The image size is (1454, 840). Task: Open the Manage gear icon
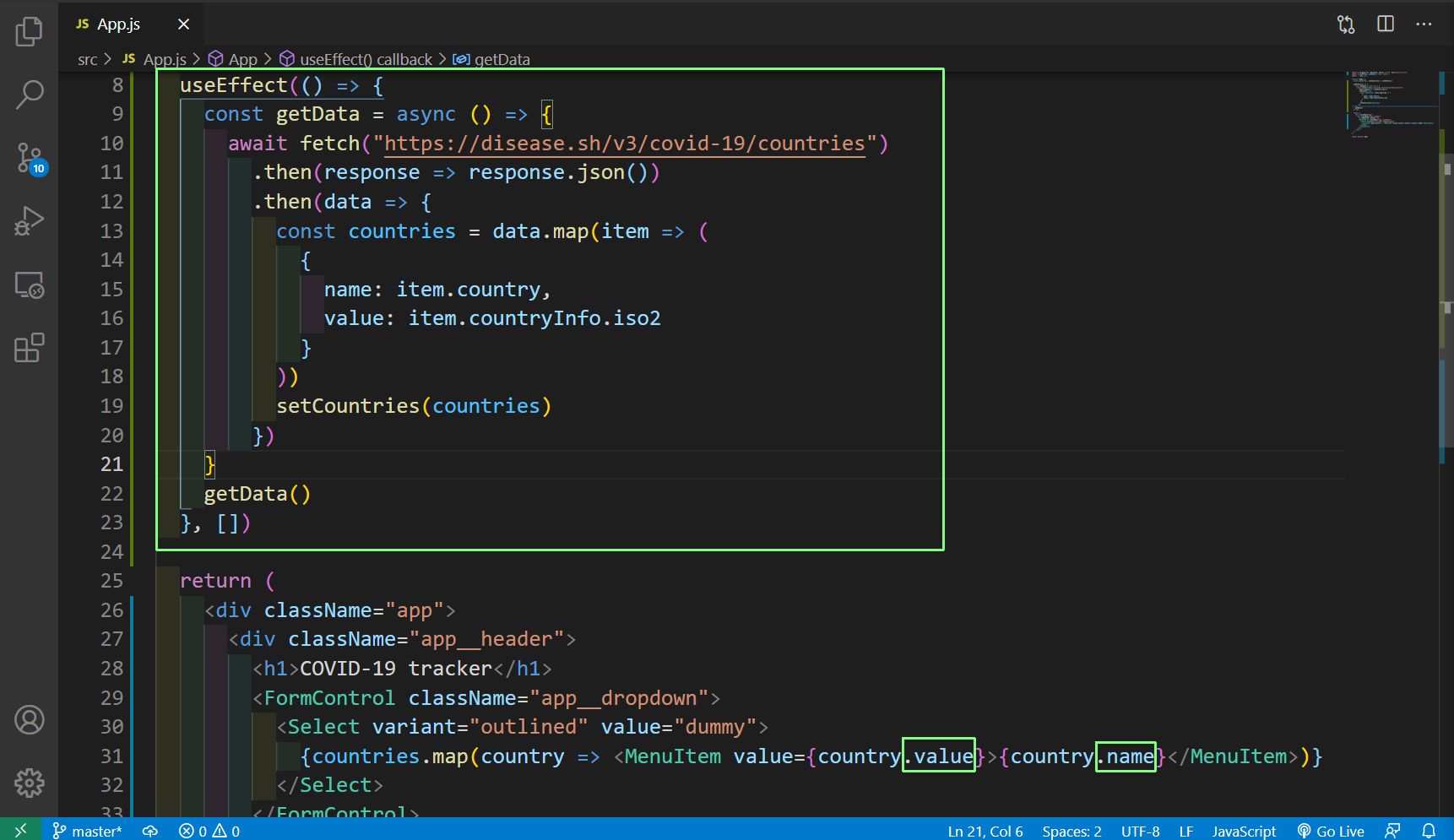tap(29, 783)
